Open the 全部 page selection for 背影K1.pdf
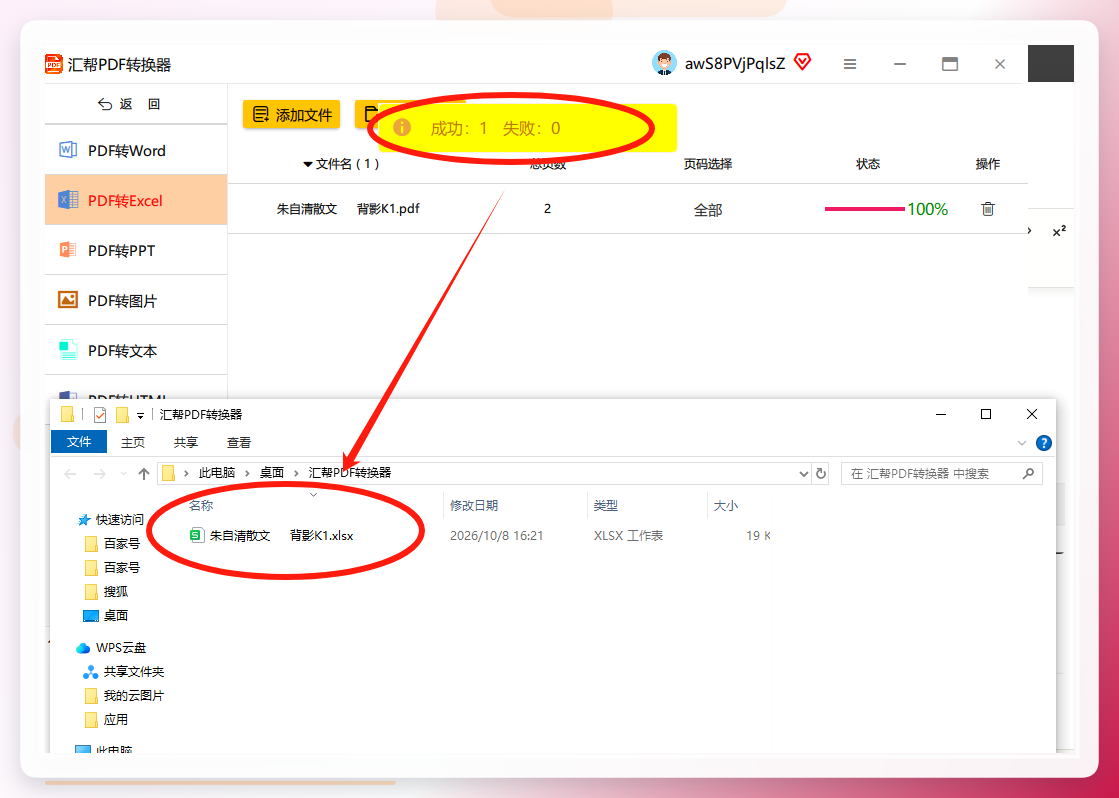Image resolution: width=1119 pixels, height=798 pixels. coord(708,210)
